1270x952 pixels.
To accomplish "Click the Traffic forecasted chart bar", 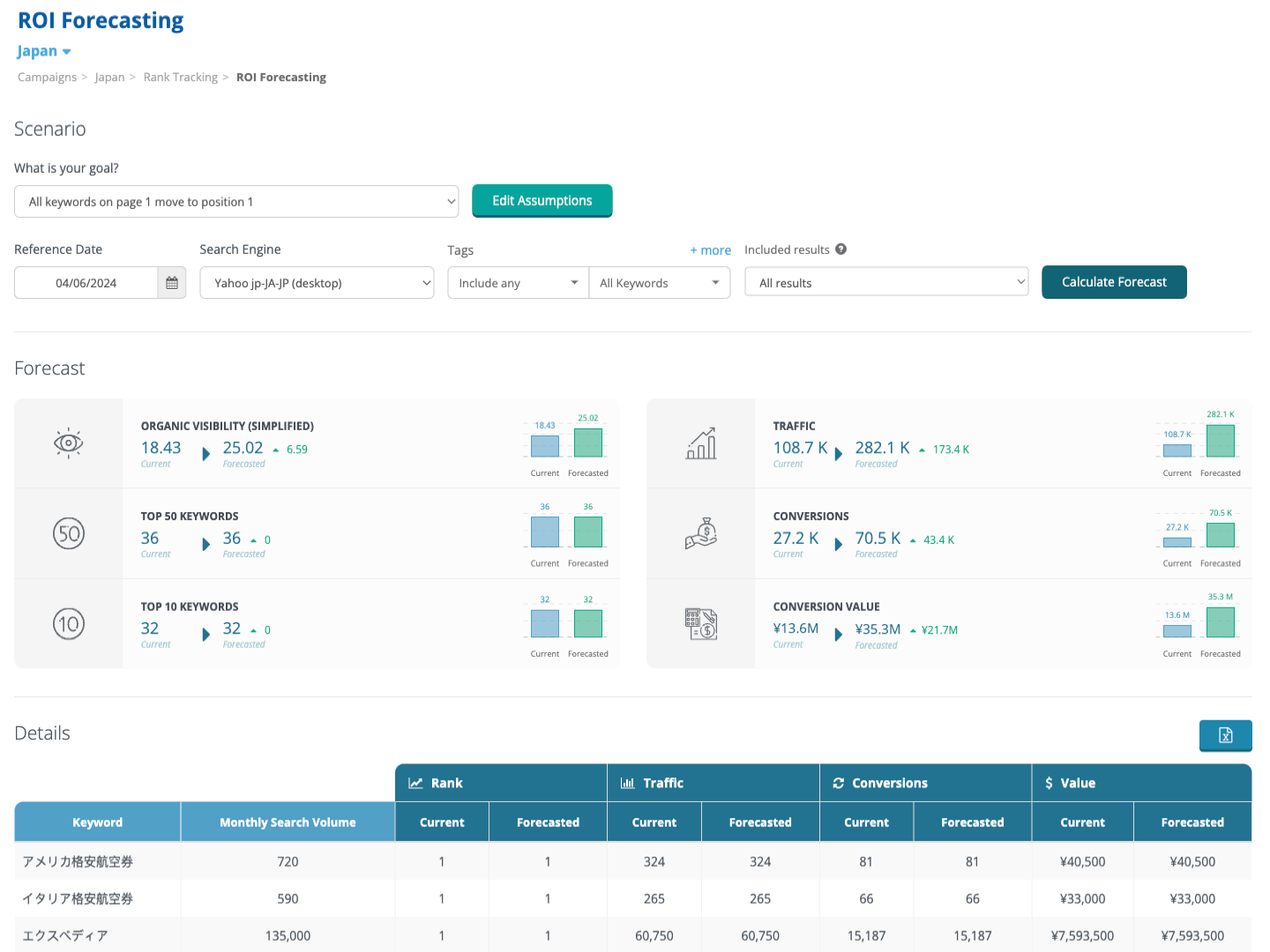I will [1221, 441].
